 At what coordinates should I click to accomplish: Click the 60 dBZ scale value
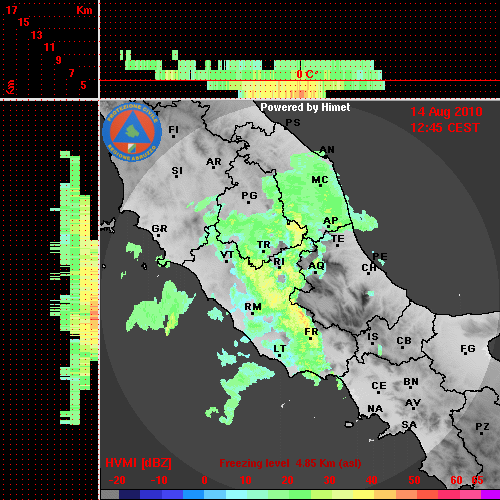[x=456, y=480]
